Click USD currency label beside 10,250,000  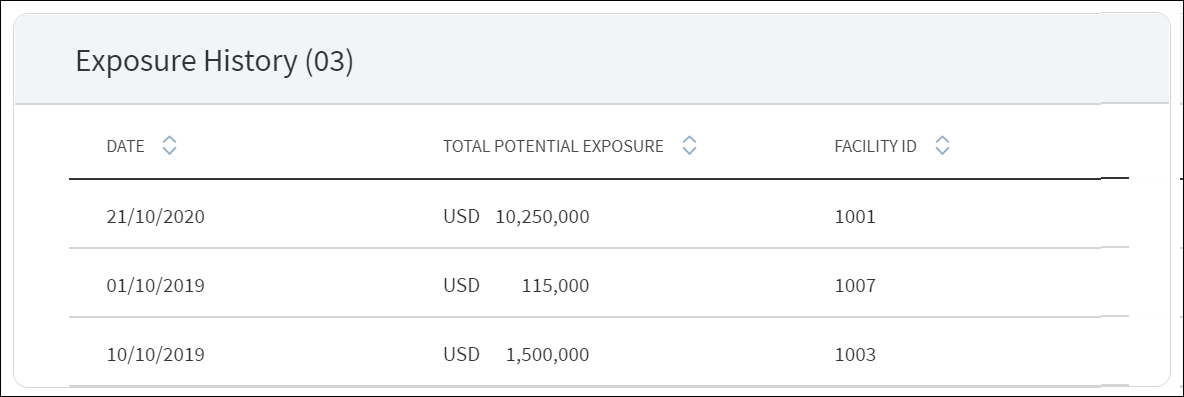pyautogui.click(x=461, y=217)
